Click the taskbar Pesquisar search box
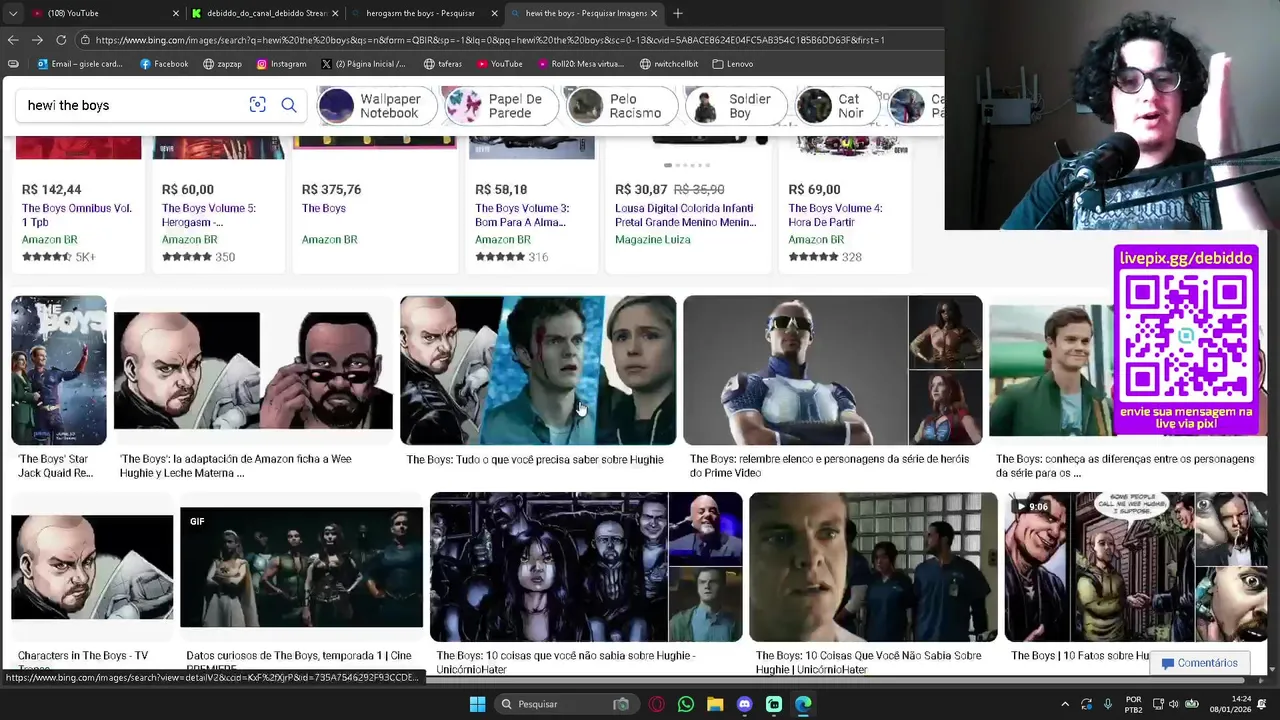 [565, 704]
